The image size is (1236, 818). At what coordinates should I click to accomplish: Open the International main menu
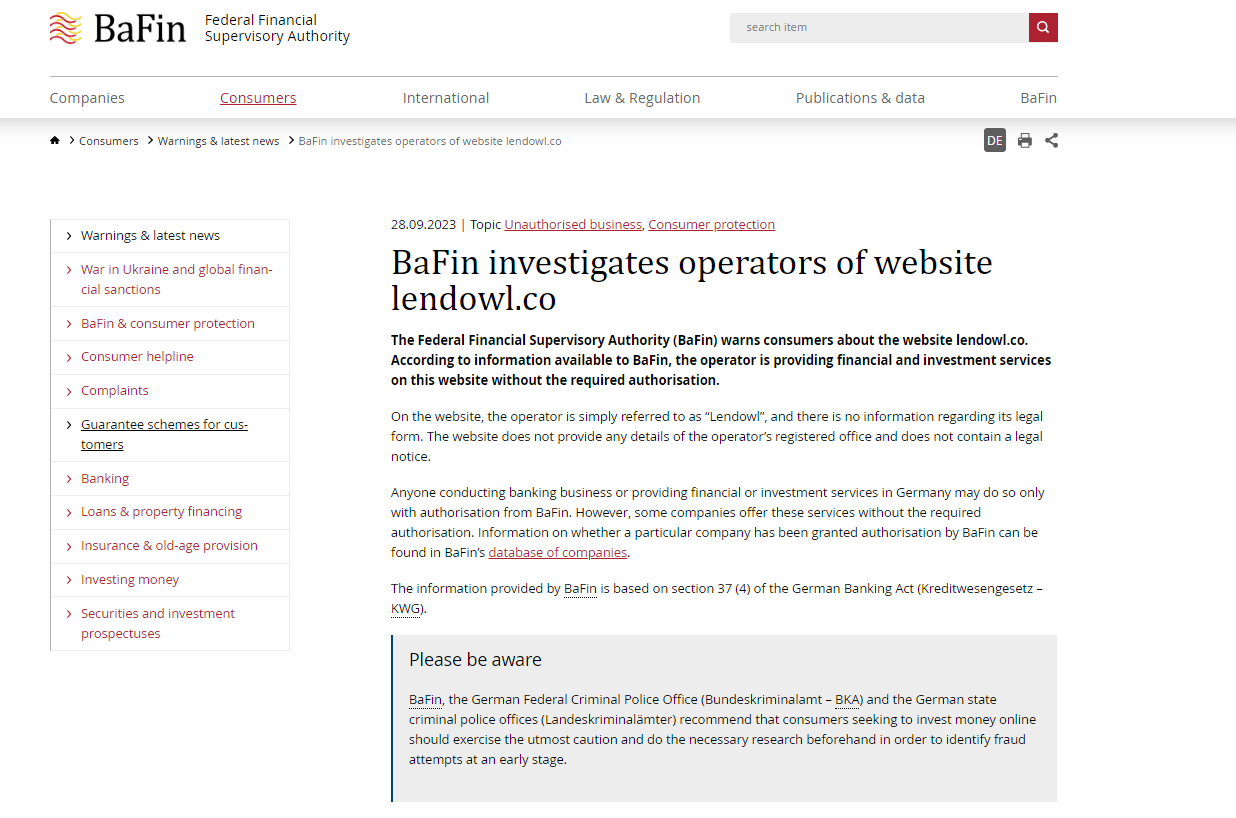[446, 98]
